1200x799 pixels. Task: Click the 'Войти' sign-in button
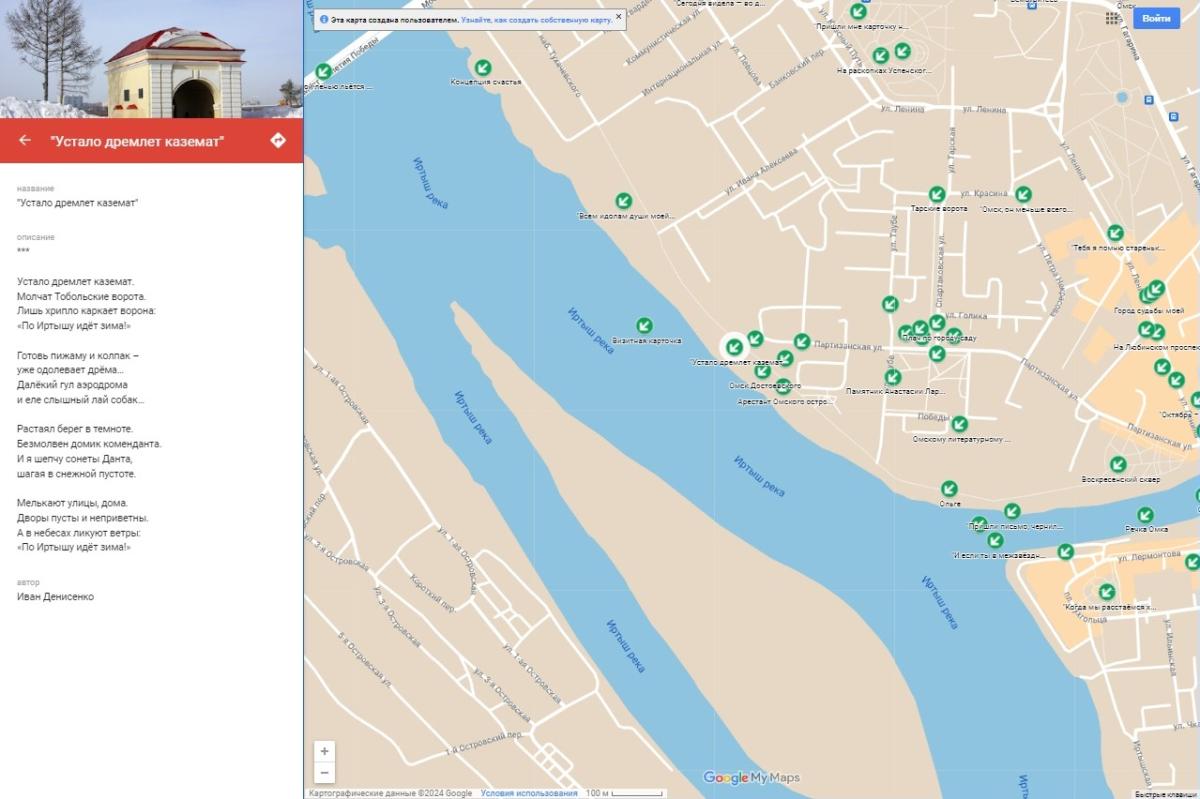1156,19
